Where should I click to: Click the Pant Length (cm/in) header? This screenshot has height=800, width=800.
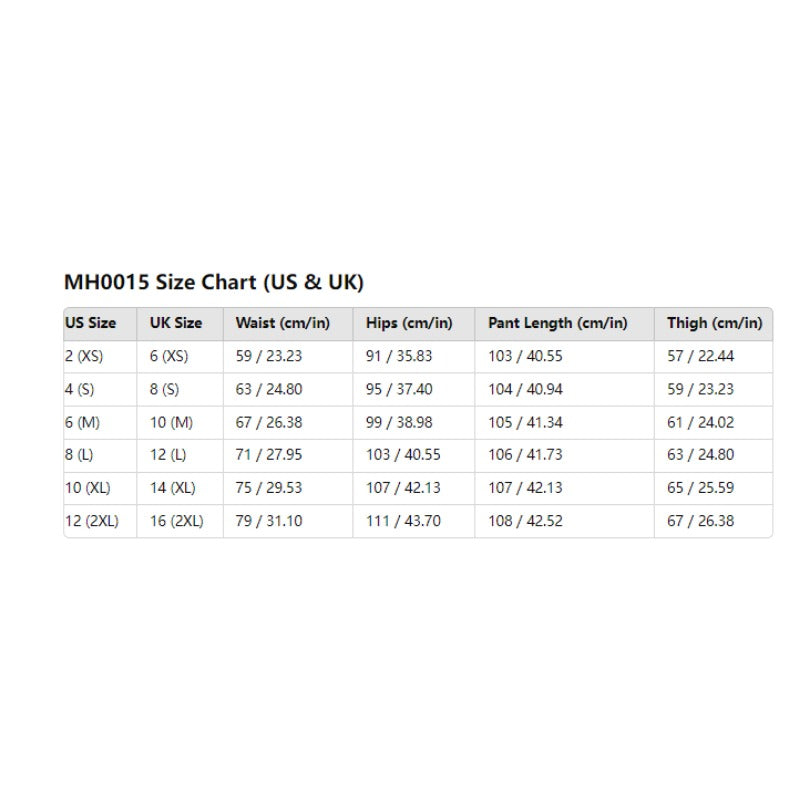(x=558, y=323)
